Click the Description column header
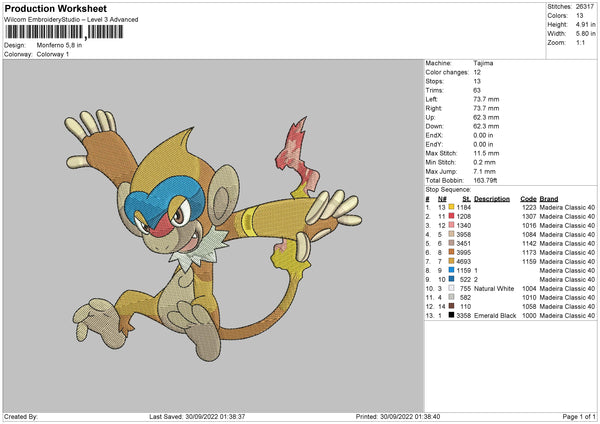600x424 pixels. point(492,198)
